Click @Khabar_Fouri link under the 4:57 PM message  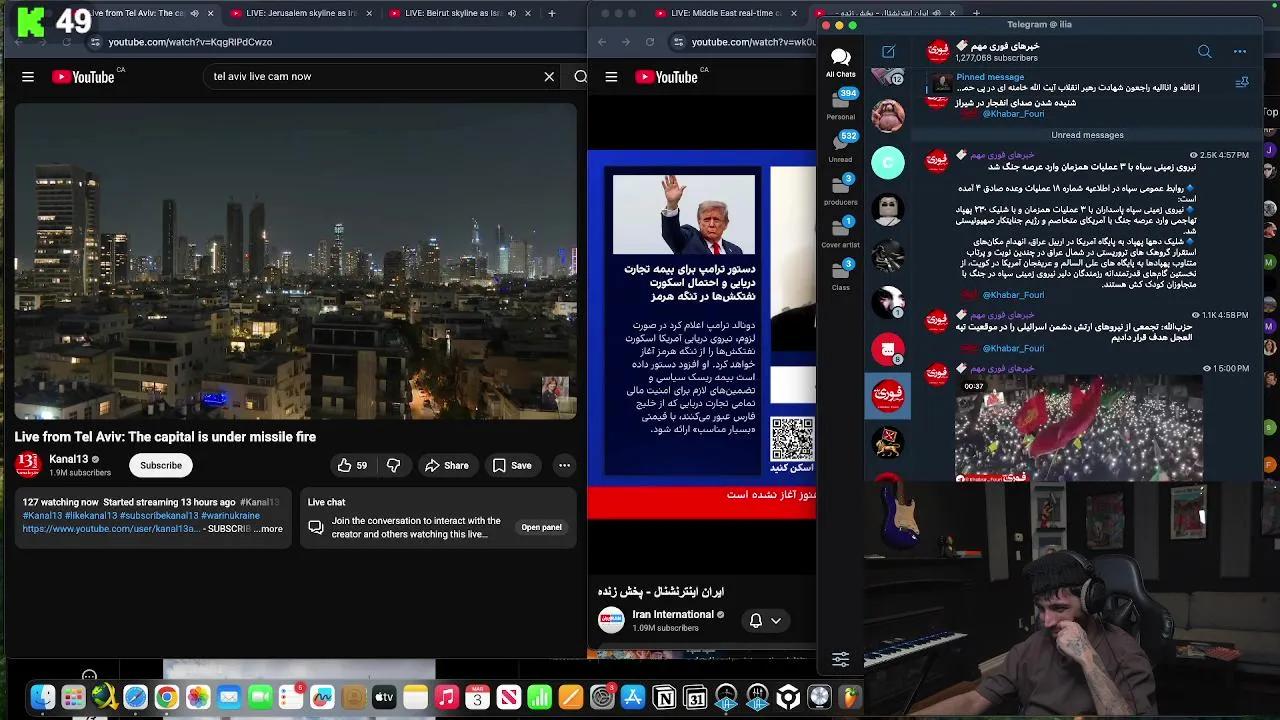click(x=1013, y=295)
